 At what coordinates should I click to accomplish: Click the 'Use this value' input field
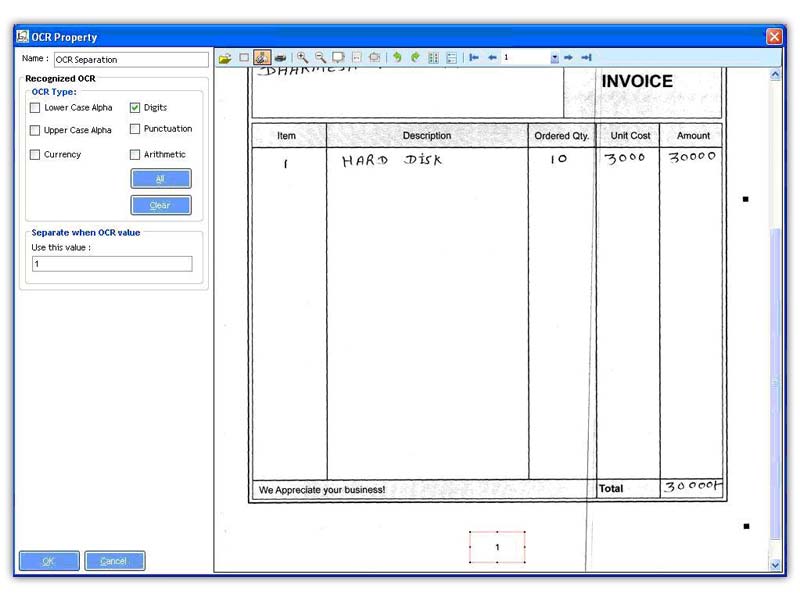tap(111, 264)
